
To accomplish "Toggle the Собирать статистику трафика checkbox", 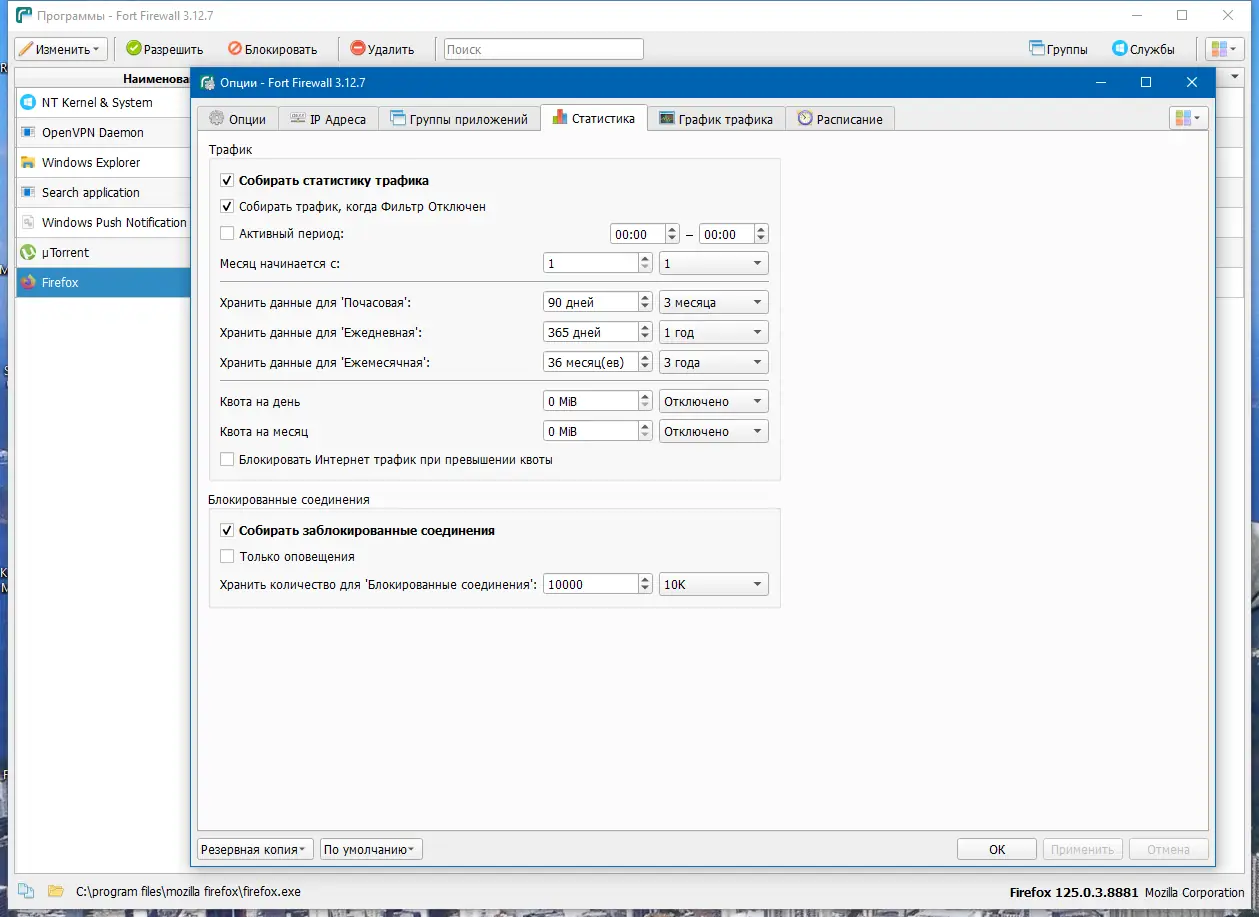I will tap(227, 180).
